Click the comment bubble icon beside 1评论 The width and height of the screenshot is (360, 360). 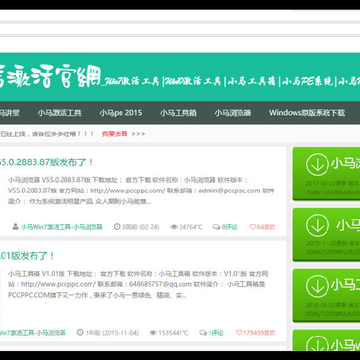[x=203, y=333]
